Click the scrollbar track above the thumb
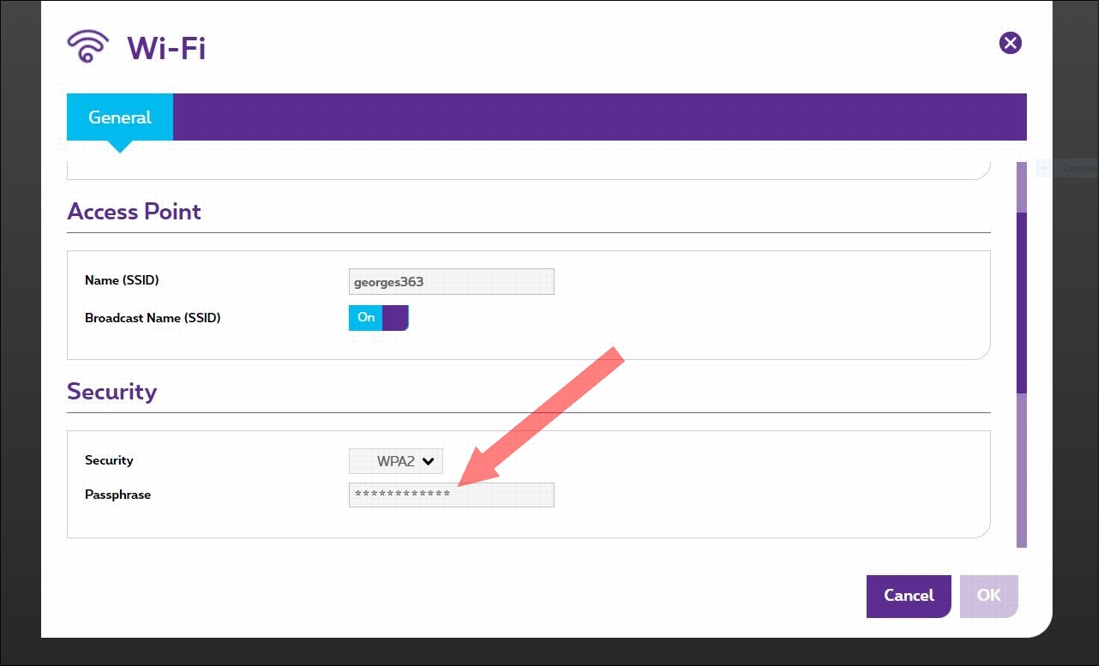The width and height of the screenshot is (1099, 666). pos(1021,186)
